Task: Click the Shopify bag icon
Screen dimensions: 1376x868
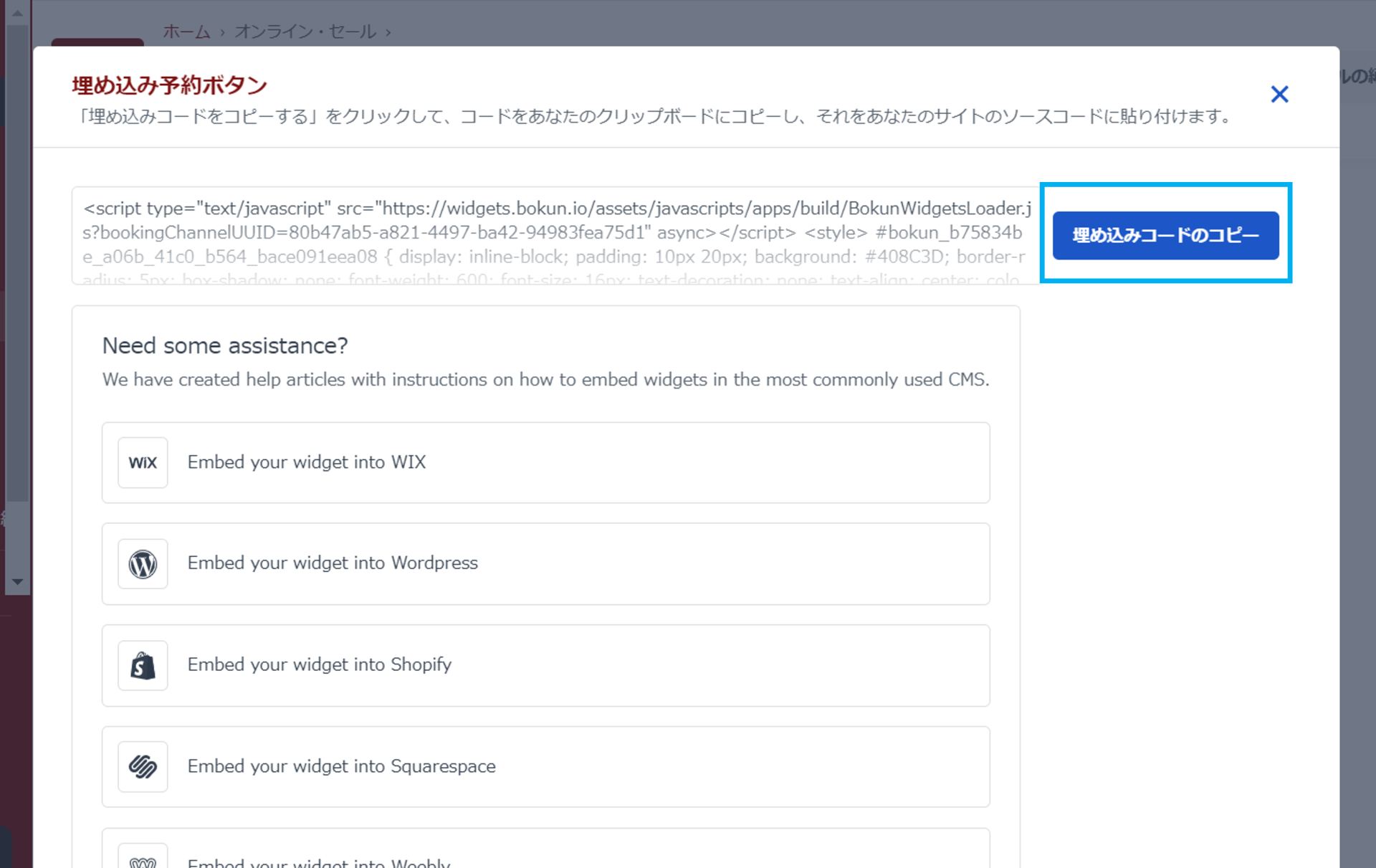Action: tap(143, 665)
